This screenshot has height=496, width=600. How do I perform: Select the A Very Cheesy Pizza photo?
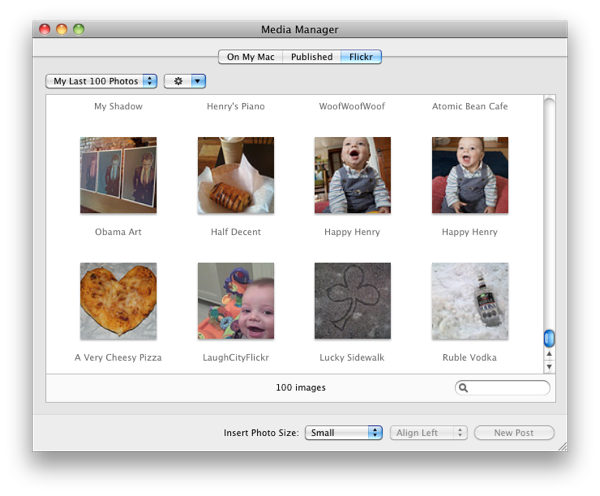coord(118,301)
